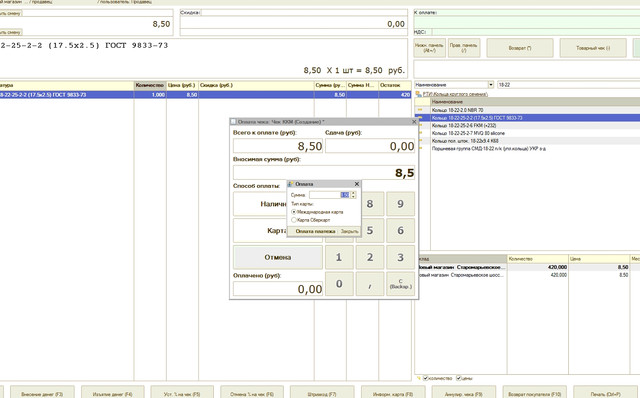Click the Сумма input field in Оплата dialog
The width and height of the screenshot is (640, 398).
pos(329,195)
